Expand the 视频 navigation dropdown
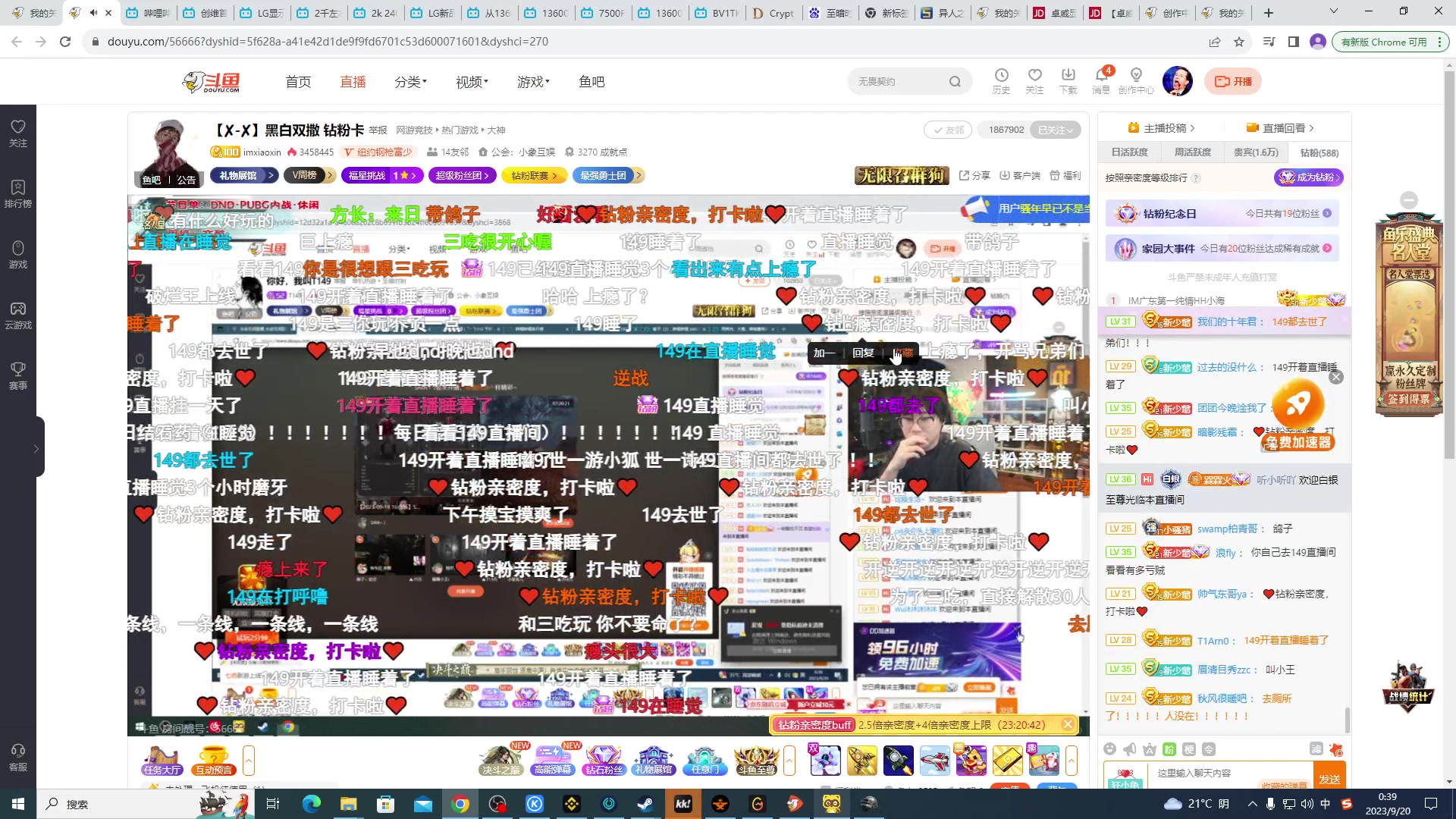Viewport: 1456px width, 819px height. point(469,81)
